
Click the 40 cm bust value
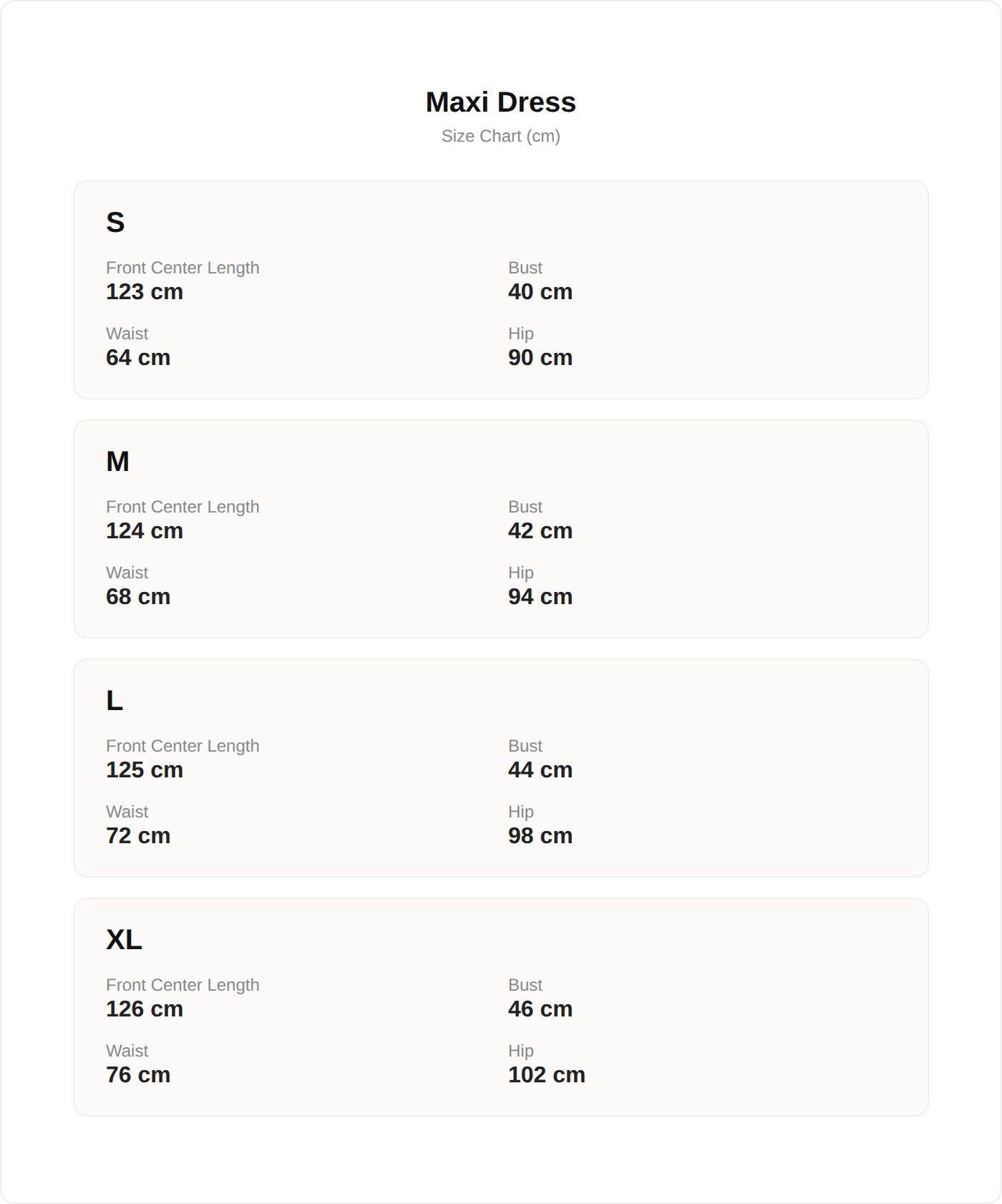click(x=540, y=292)
